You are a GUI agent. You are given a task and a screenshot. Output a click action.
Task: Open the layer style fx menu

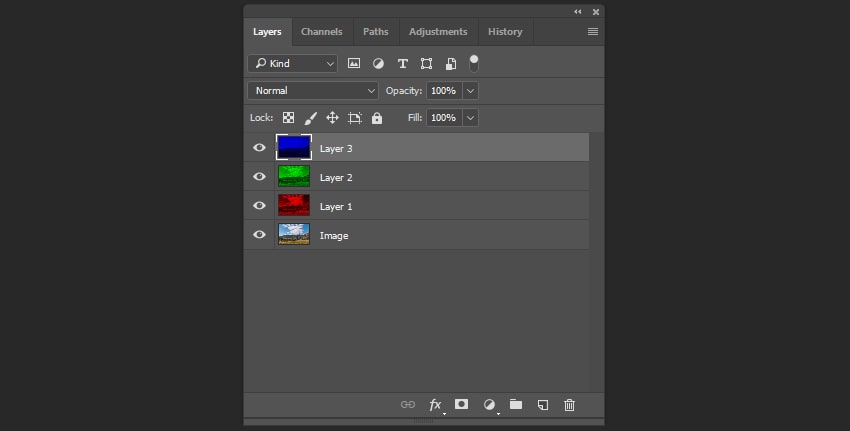[436, 405]
